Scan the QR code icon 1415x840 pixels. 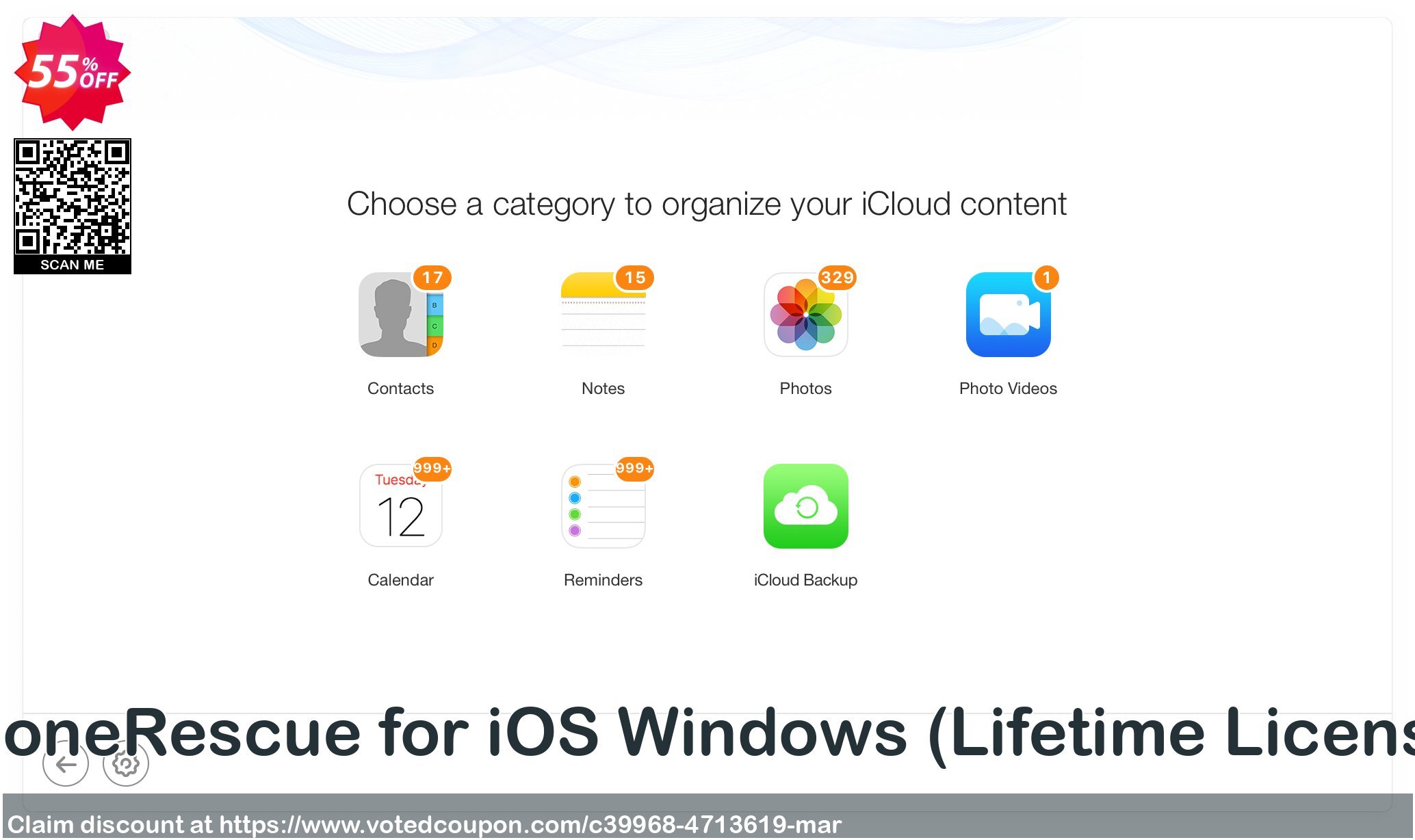[71, 204]
